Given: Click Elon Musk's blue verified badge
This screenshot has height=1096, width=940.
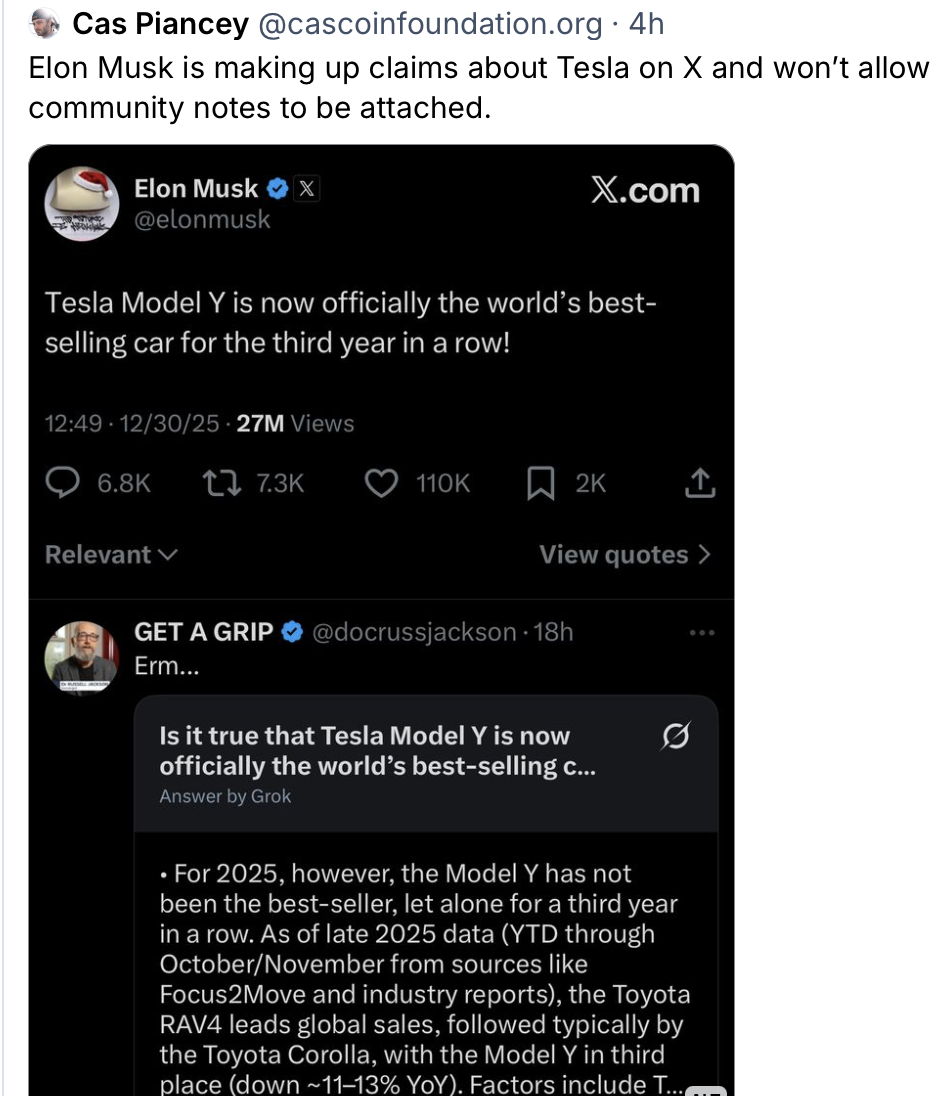Looking at the screenshot, I should [x=280, y=188].
